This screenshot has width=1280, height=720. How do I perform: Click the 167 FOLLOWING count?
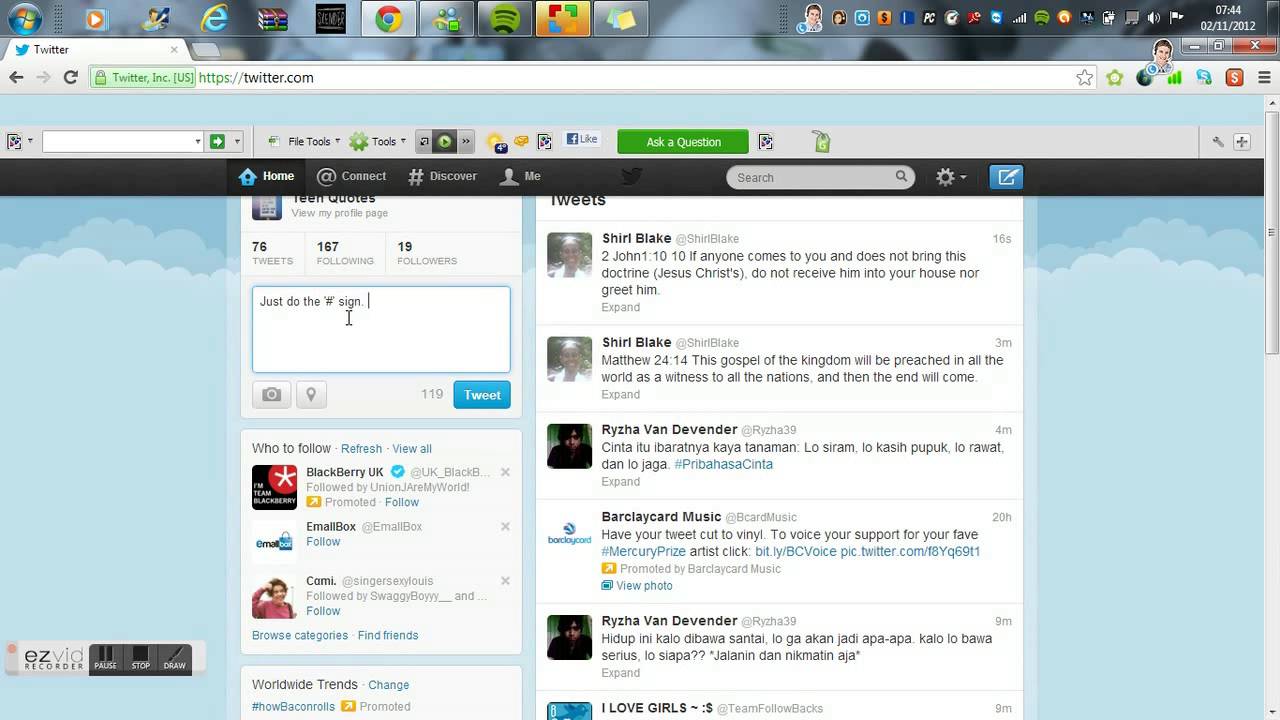click(345, 253)
